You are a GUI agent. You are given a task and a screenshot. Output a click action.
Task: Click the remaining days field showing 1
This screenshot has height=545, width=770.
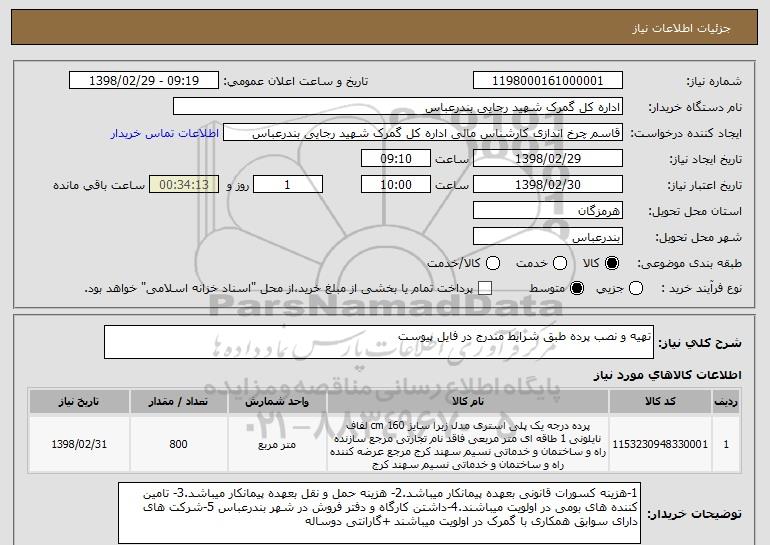coord(288,185)
